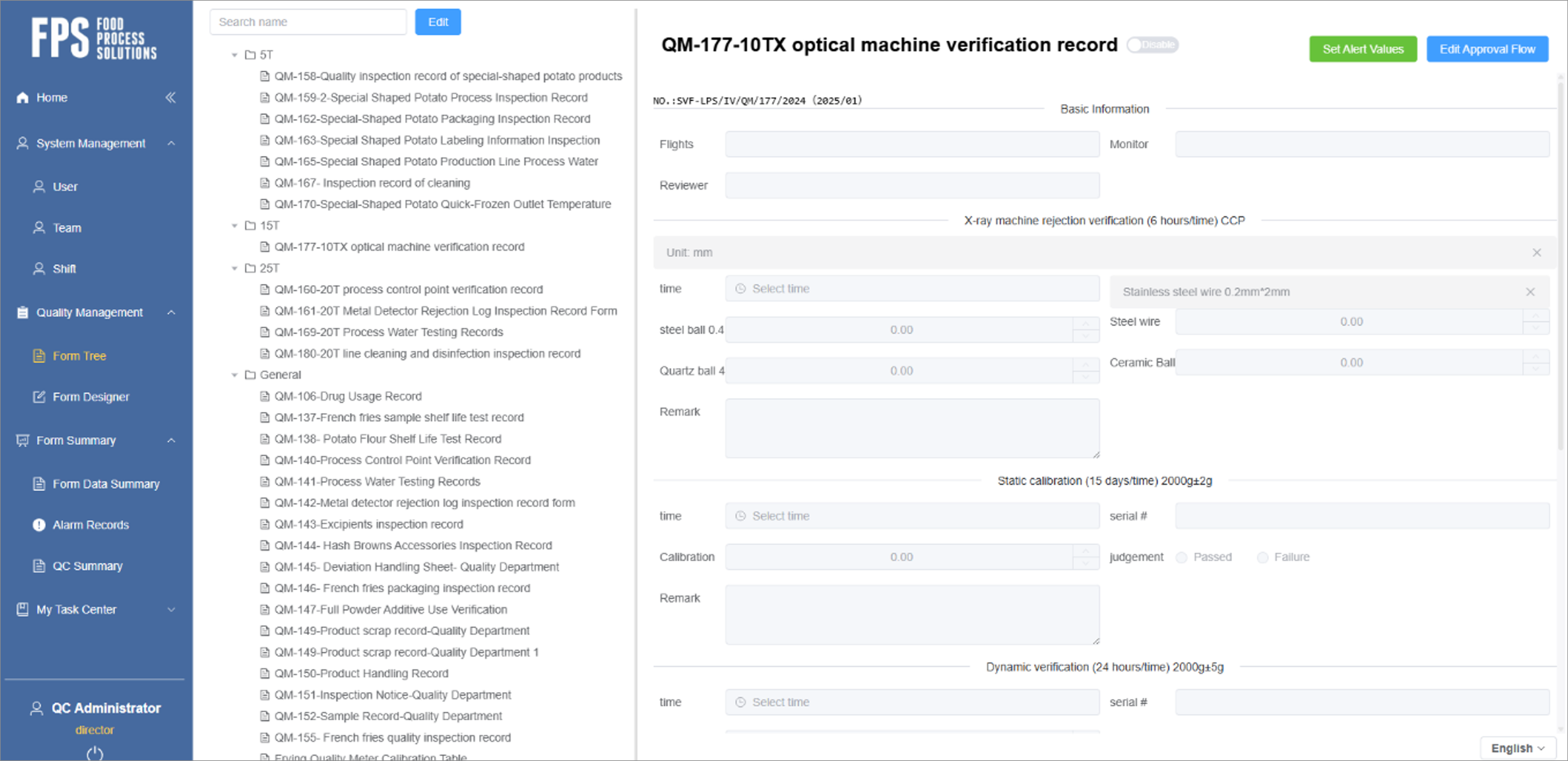Click the Search name input field
This screenshot has width=1568, height=761.
[x=307, y=22]
